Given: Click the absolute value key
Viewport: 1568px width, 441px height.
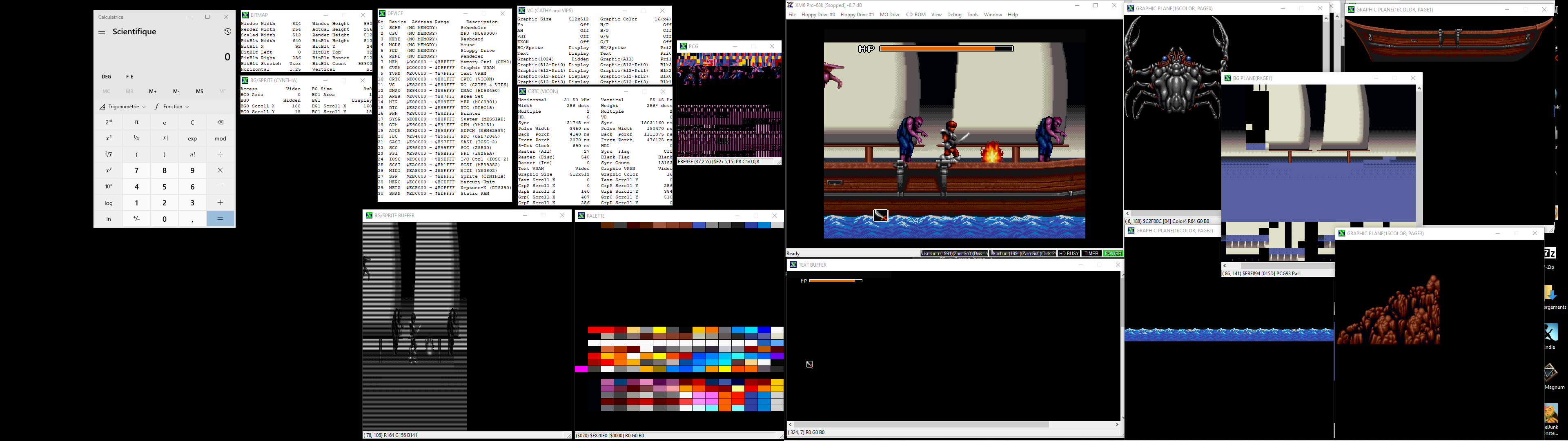Looking at the screenshot, I should [164, 138].
